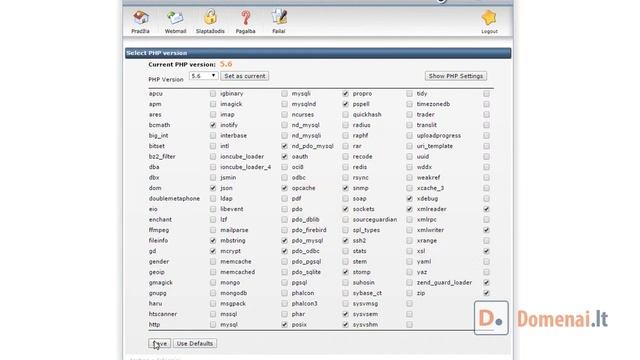Uncheck the opcache extension checkbox
This screenshot has width=640, height=360.
click(346, 188)
